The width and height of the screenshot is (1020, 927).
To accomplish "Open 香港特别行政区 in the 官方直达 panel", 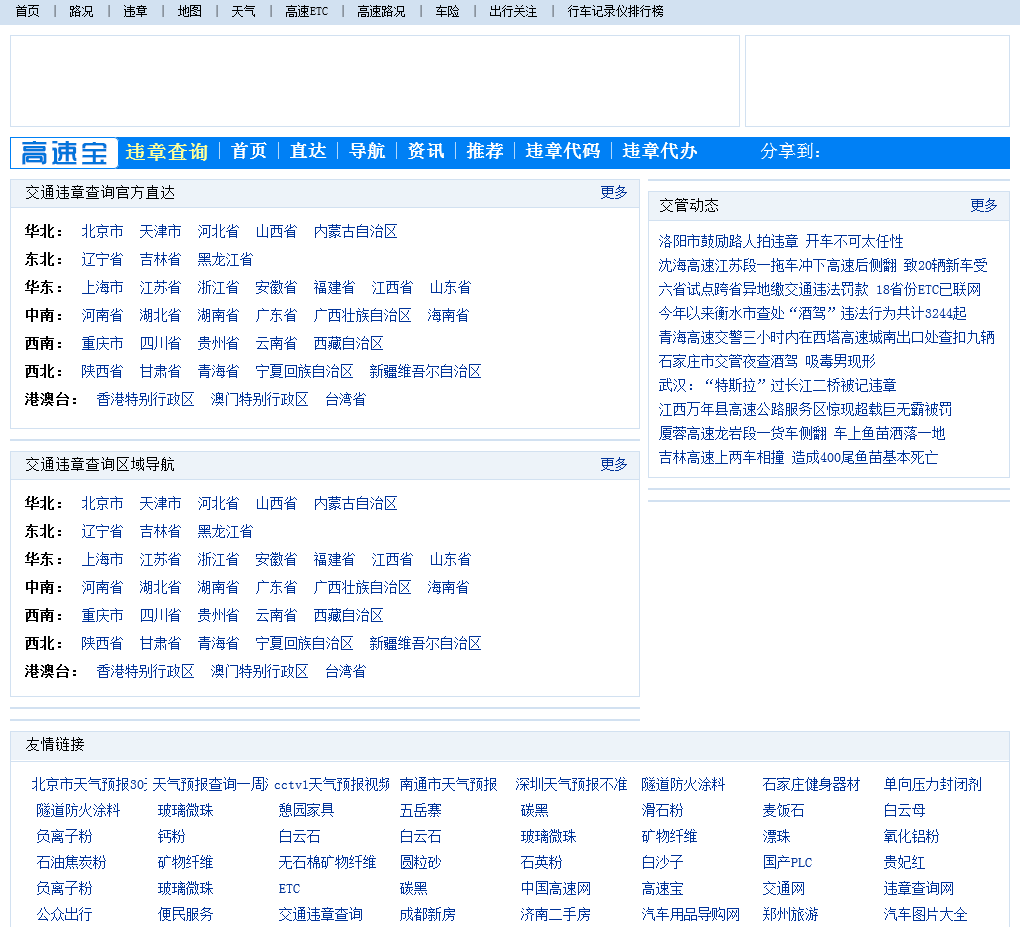I will (145, 399).
